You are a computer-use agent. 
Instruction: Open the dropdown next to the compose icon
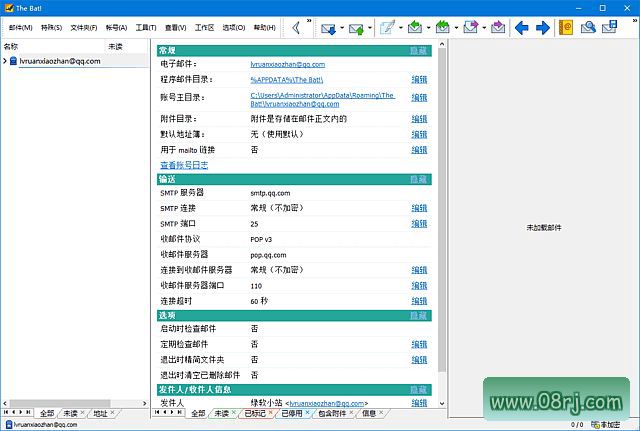[401, 28]
